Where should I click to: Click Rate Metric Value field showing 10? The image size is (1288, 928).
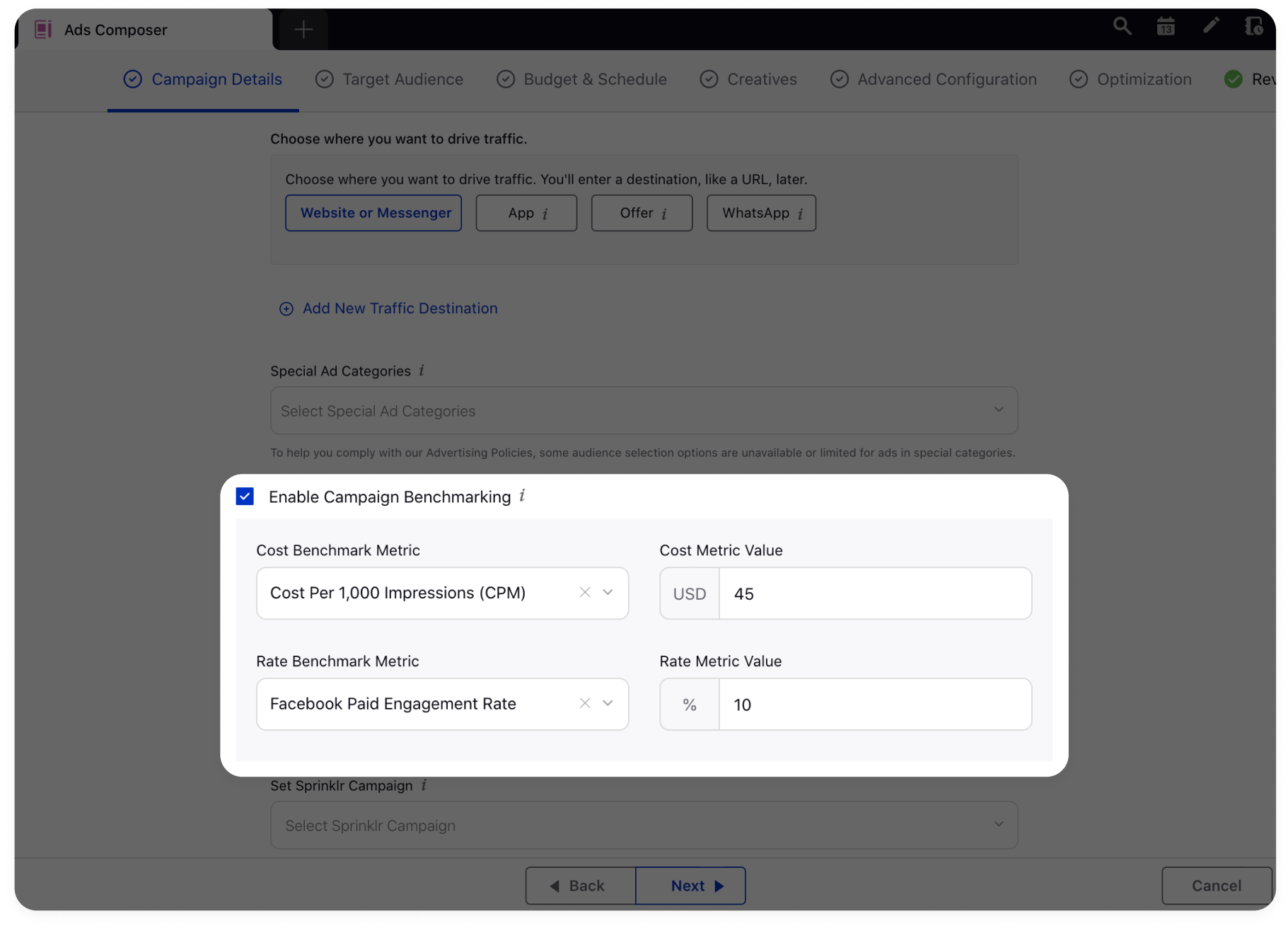click(x=875, y=704)
